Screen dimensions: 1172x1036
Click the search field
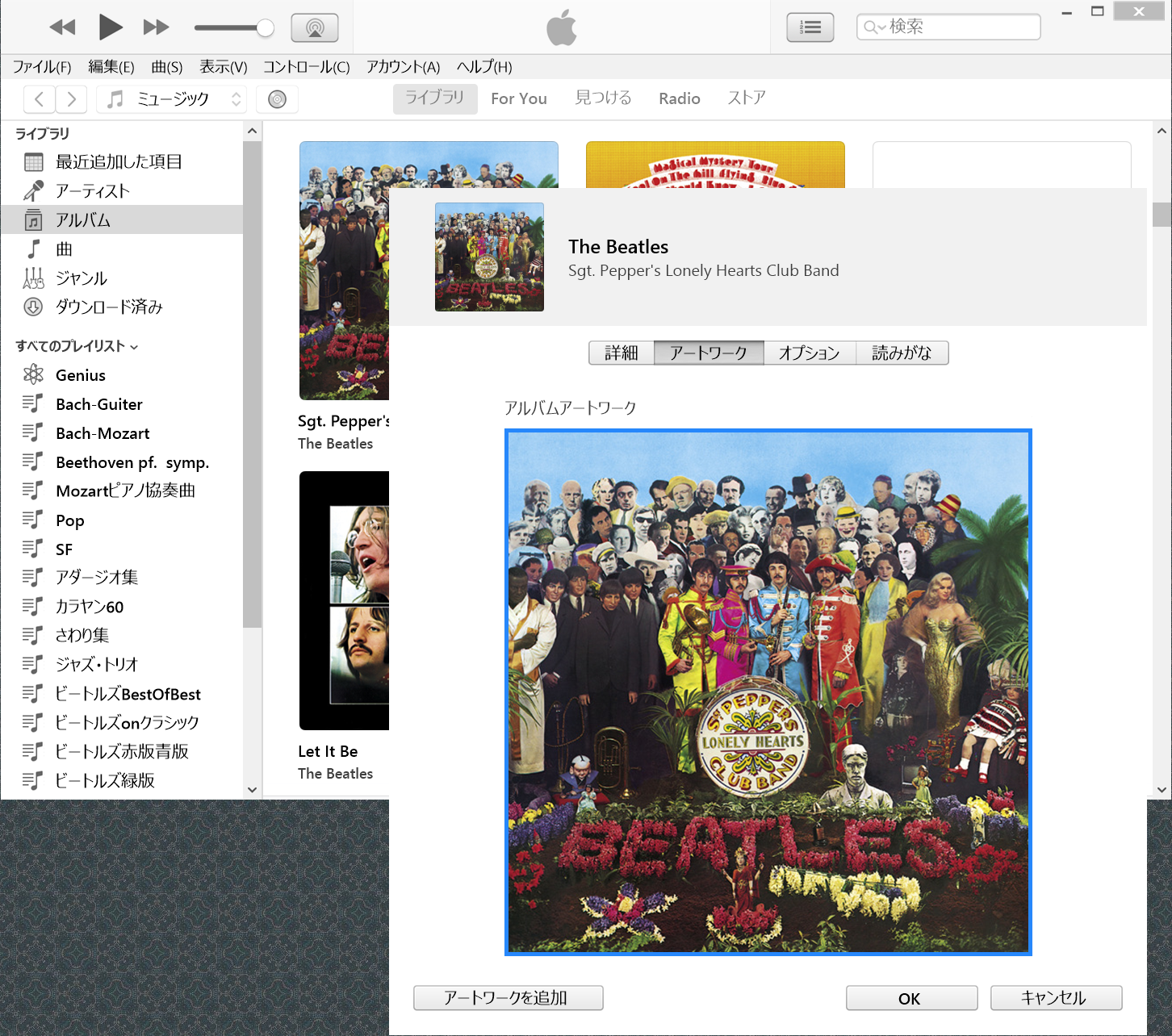pos(948,27)
